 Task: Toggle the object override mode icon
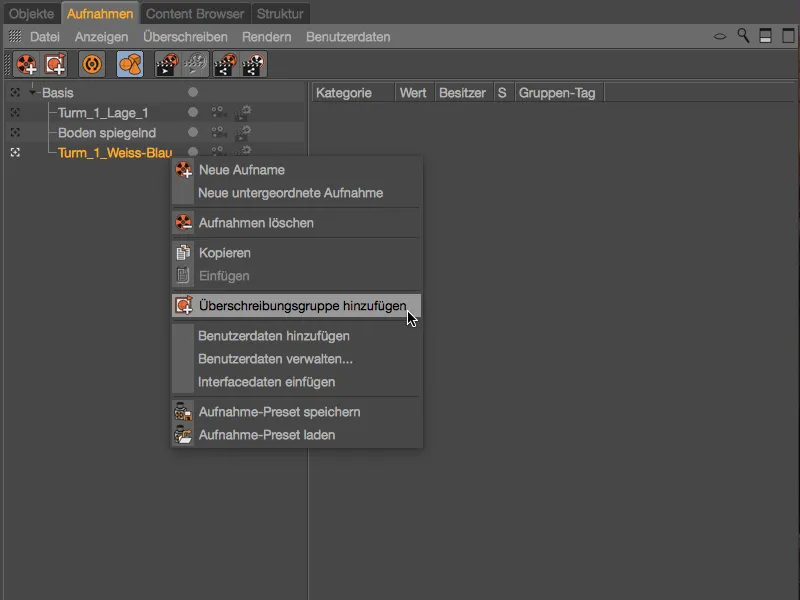click(130, 64)
